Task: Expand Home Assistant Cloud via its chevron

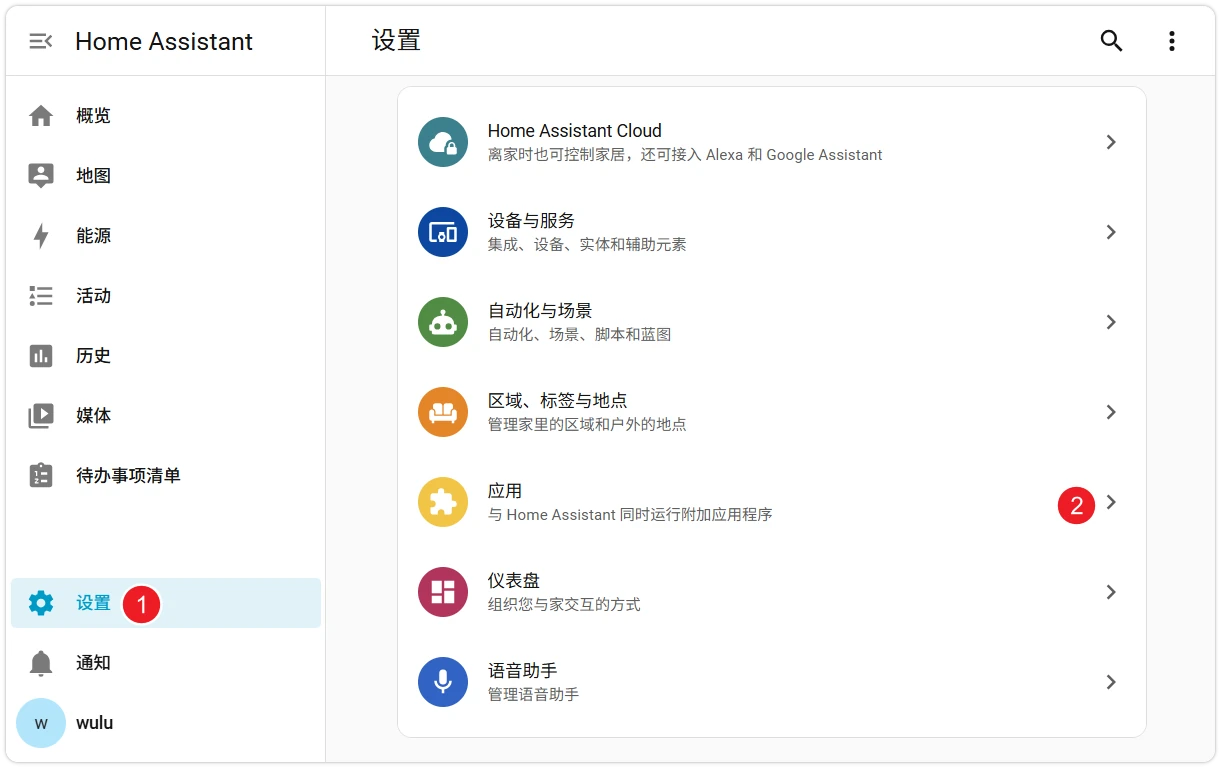Action: 1111,142
